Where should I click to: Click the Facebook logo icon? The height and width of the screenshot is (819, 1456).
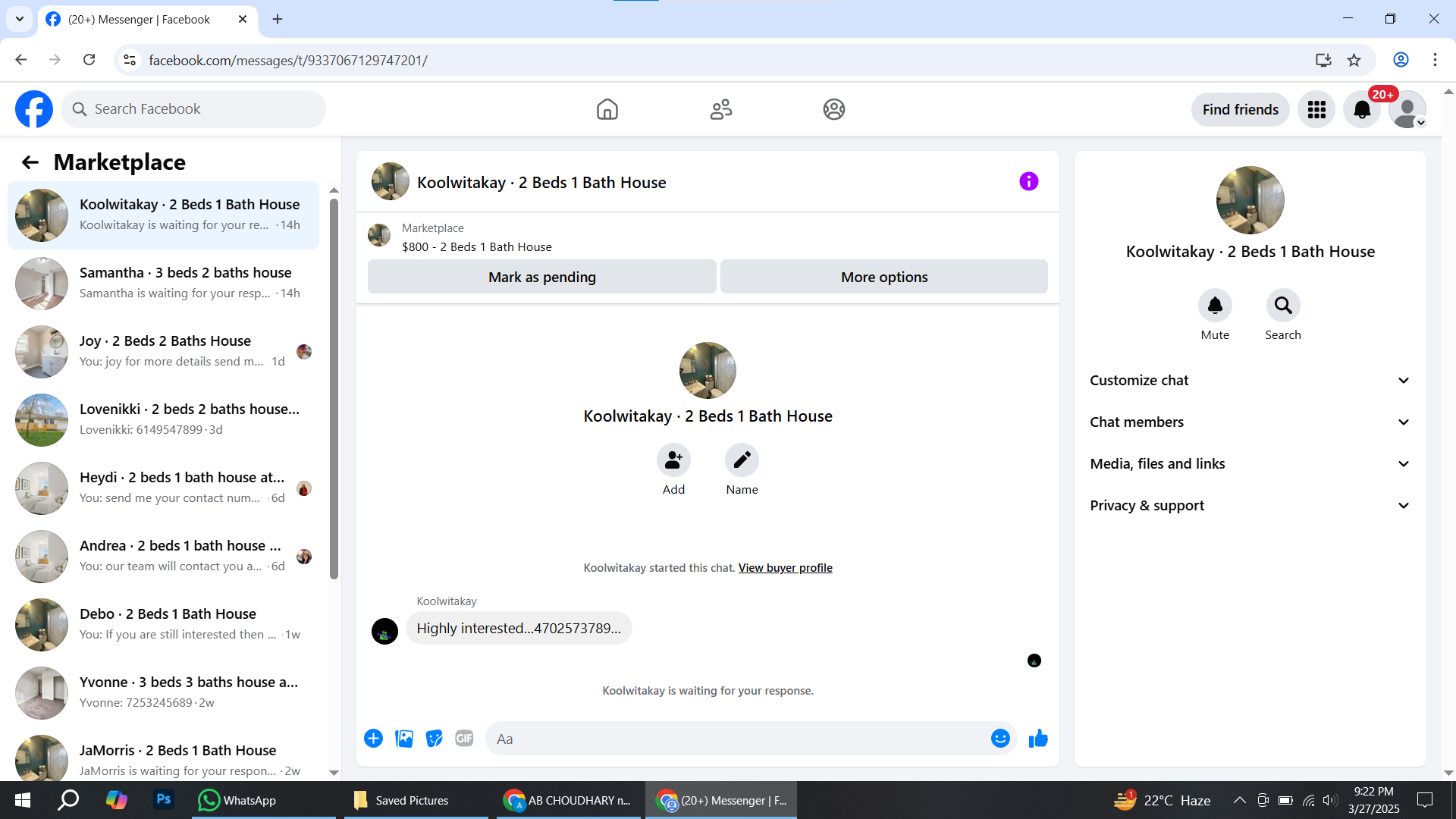coord(34,109)
